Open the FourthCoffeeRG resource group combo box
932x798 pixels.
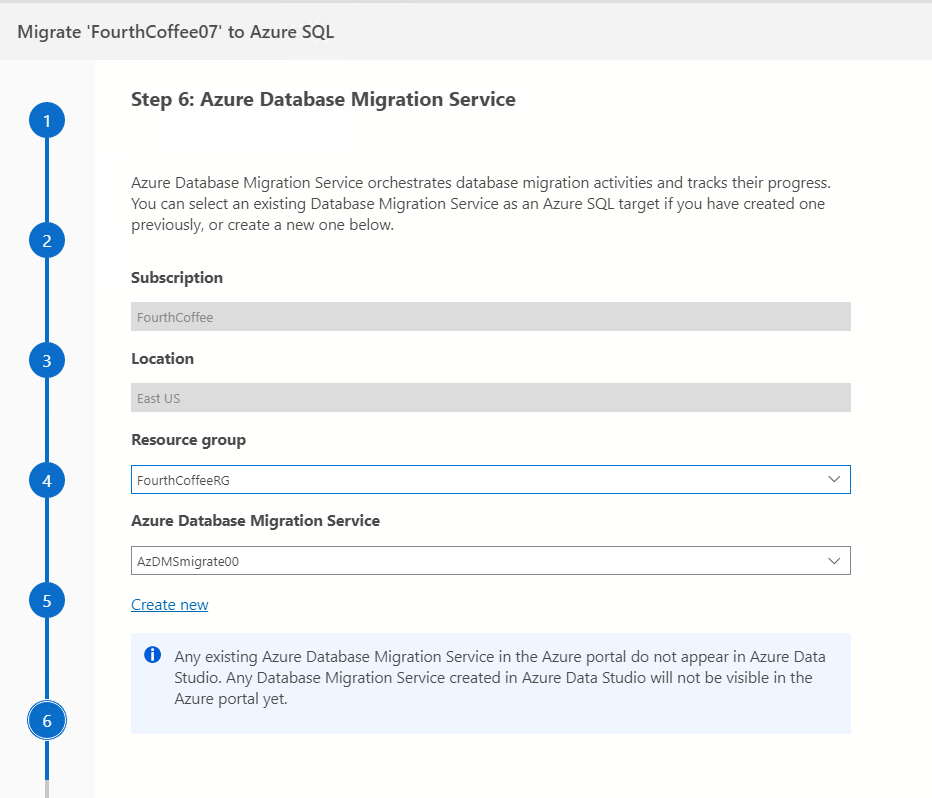pyautogui.click(x=480, y=480)
